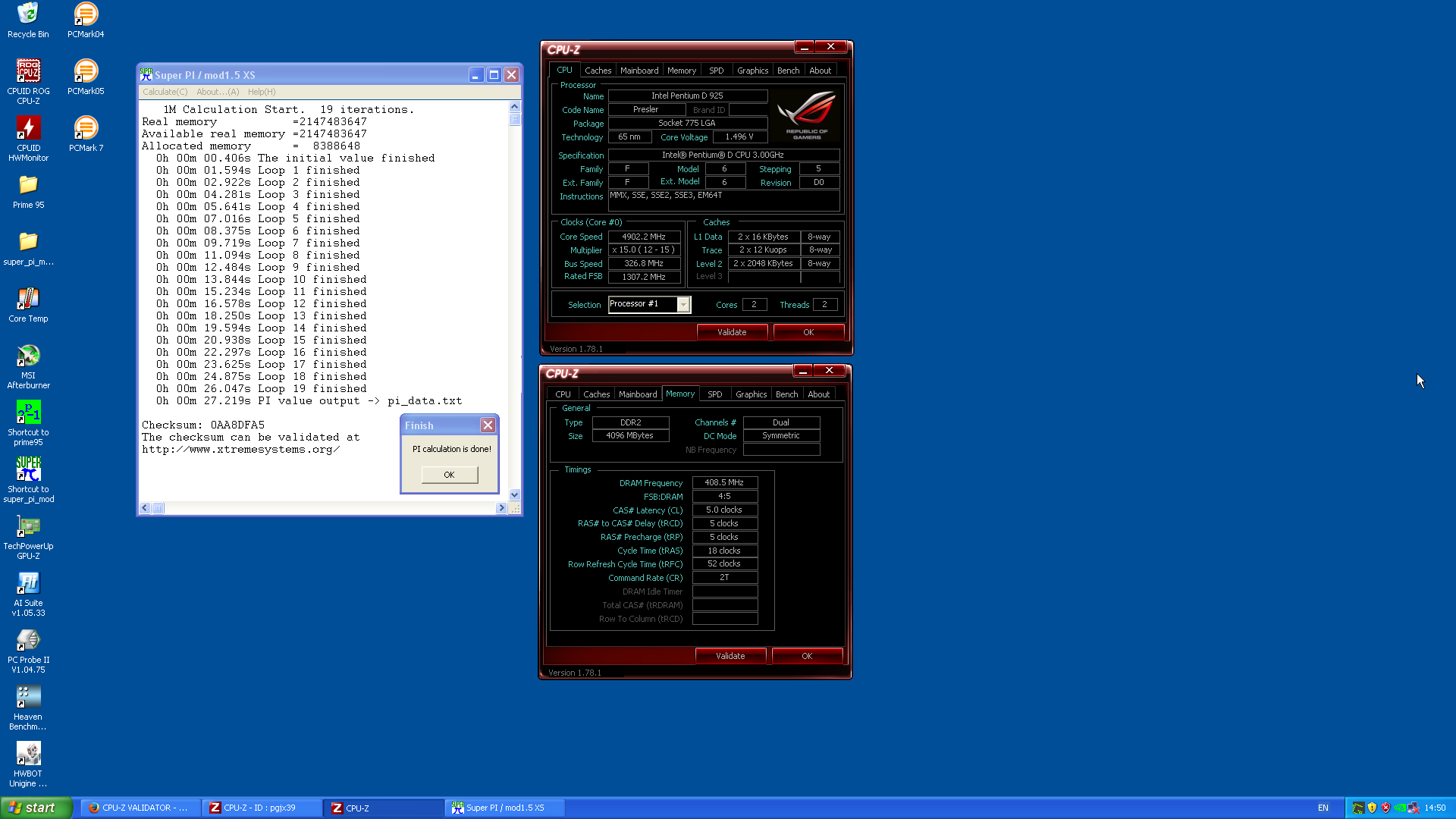Open the super_pi_m... folder icon
This screenshot has height=819, width=1456.
(28, 248)
